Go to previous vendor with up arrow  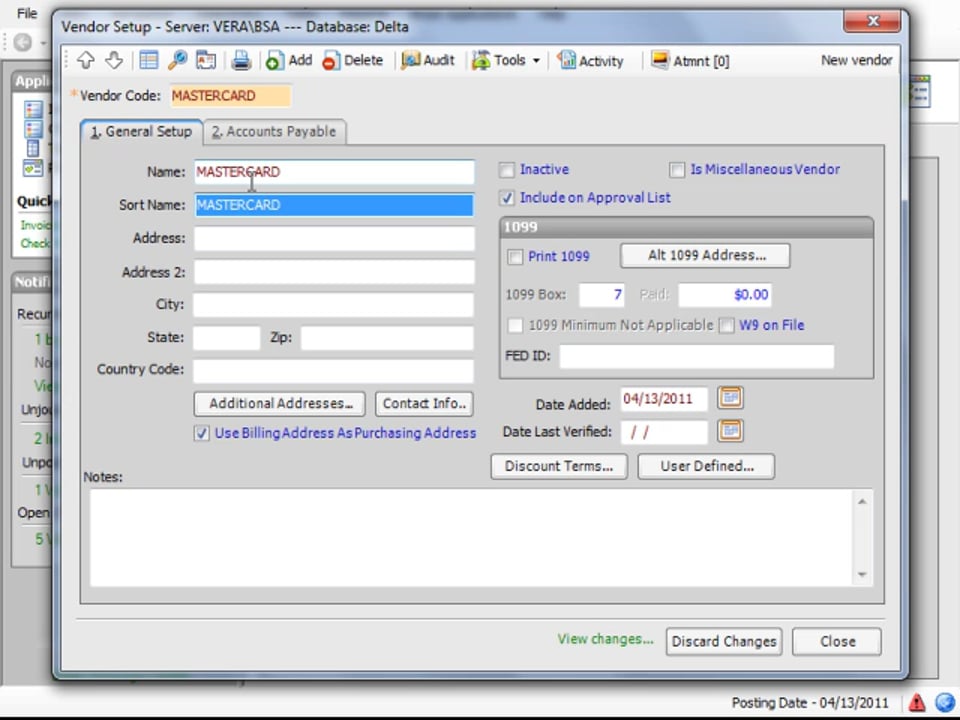point(86,60)
